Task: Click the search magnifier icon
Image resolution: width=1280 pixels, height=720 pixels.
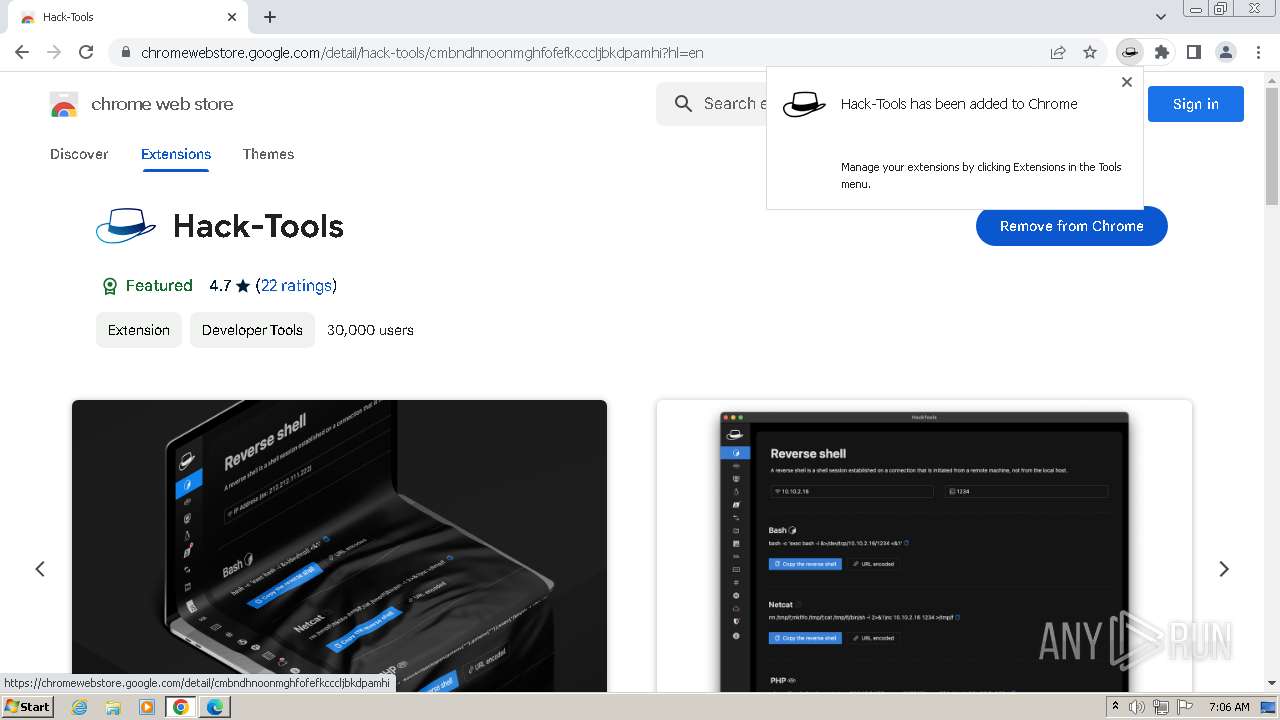Action: pos(683,104)
